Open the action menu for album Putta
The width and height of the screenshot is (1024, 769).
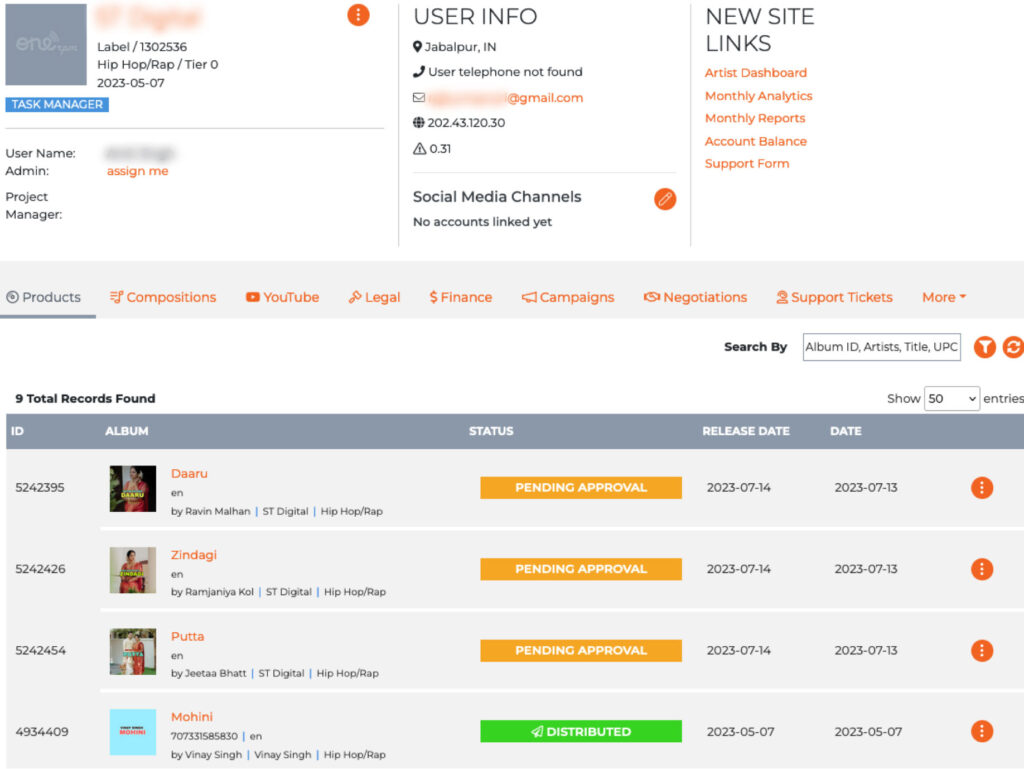pos(982,650)
